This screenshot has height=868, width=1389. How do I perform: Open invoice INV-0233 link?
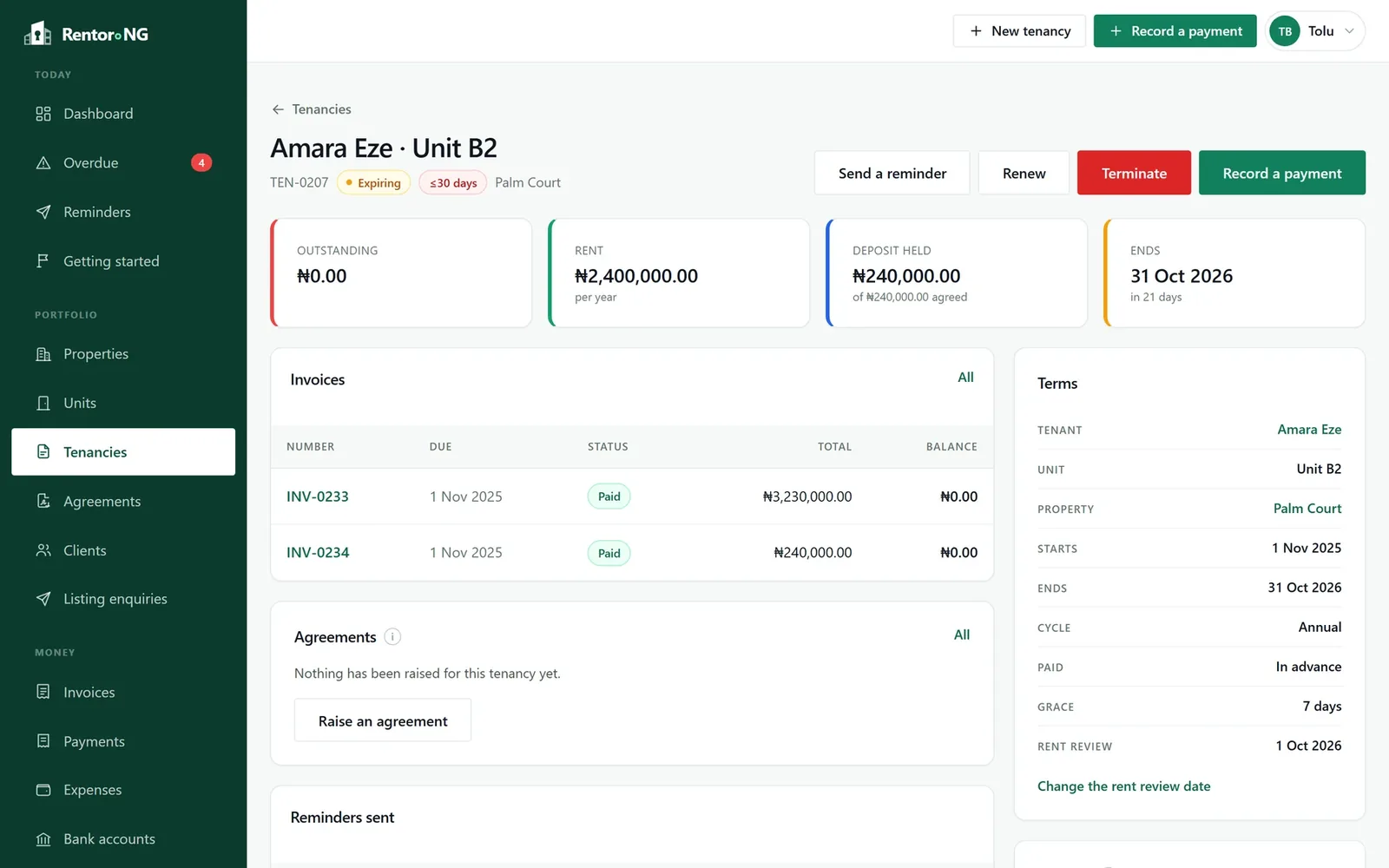[x=318, y=496]
